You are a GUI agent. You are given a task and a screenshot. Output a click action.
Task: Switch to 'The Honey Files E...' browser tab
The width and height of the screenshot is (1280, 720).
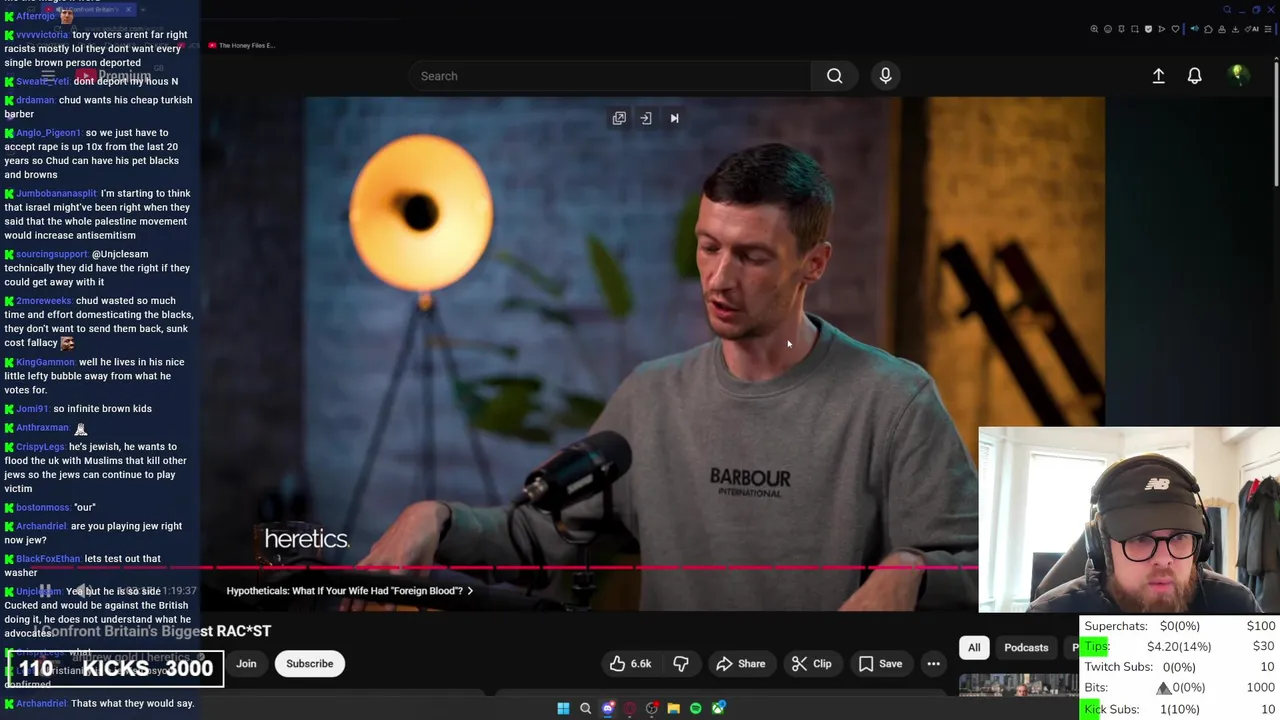(x=240, y=45)
